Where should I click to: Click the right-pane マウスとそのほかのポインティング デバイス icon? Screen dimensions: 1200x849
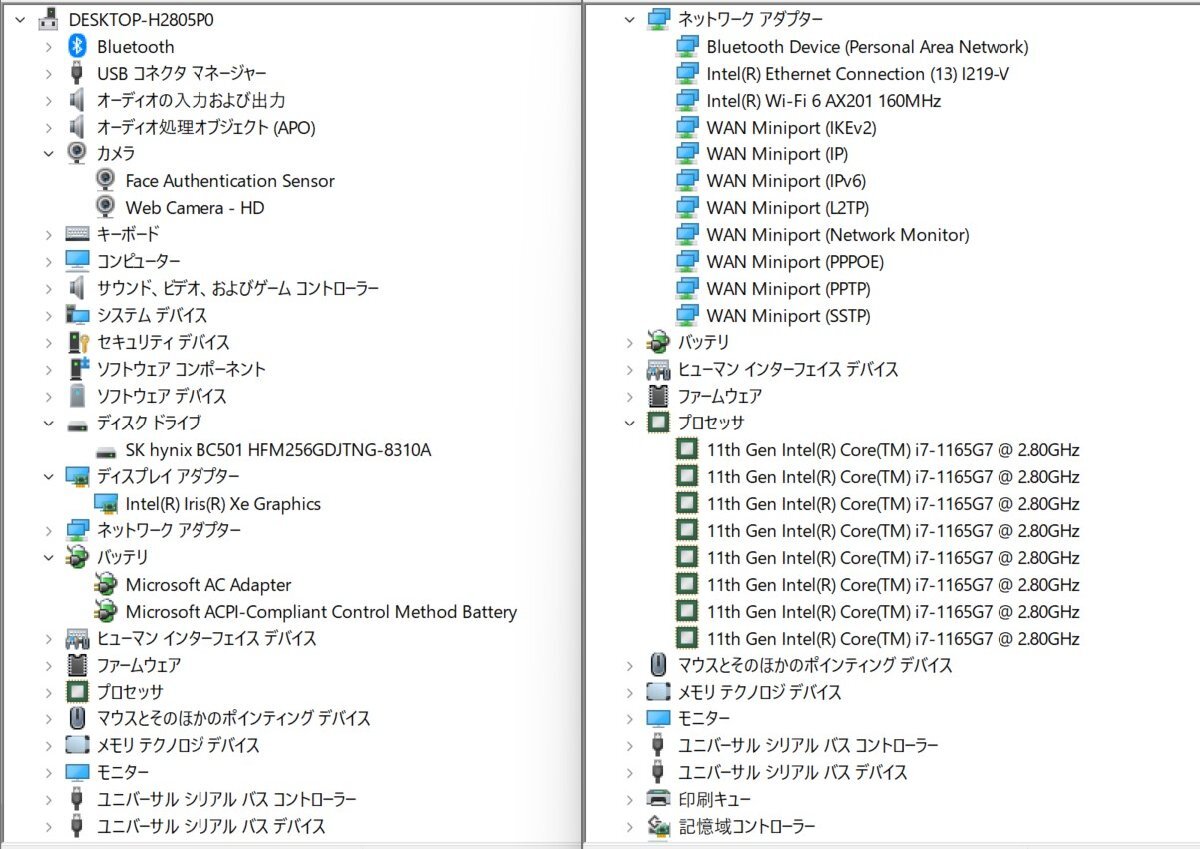pos(658,664)
